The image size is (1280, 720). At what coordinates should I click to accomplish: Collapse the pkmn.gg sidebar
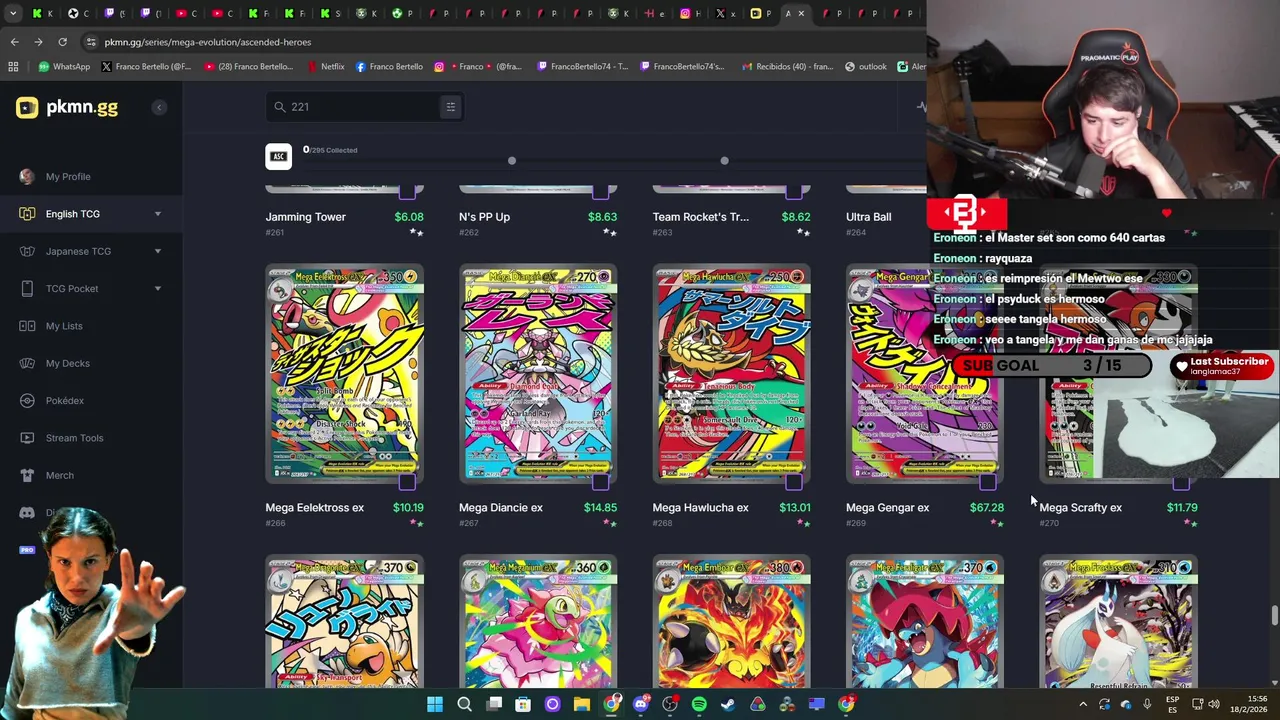point(159,107)
